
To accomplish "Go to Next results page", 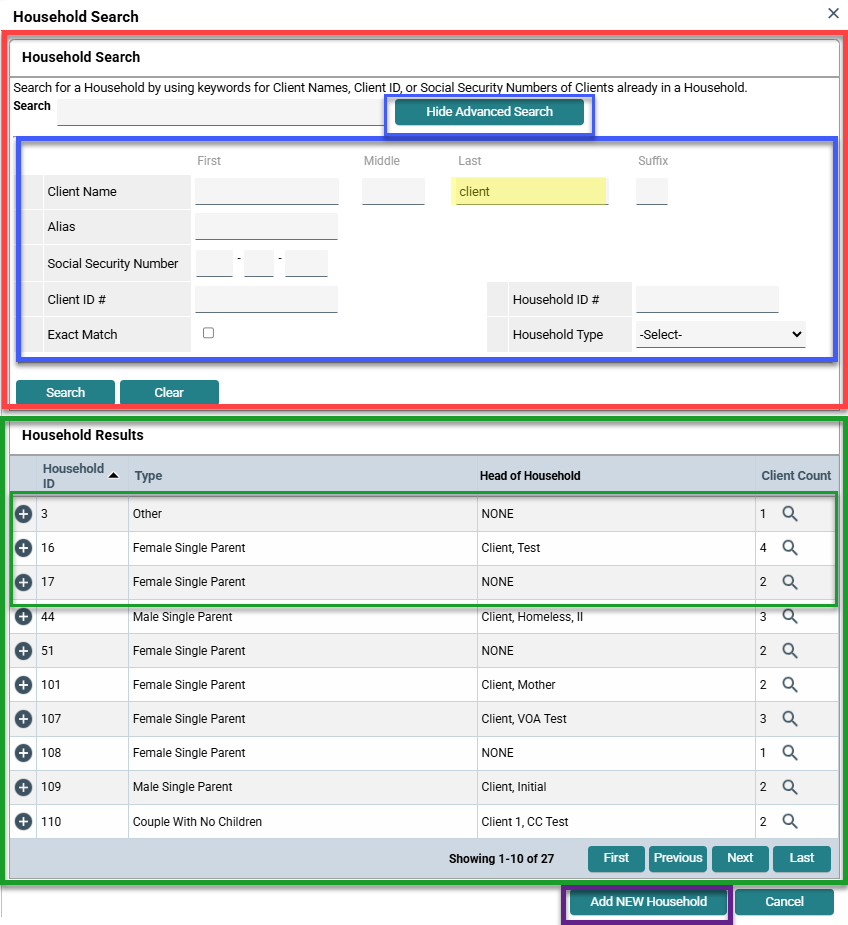I will 740,858.
